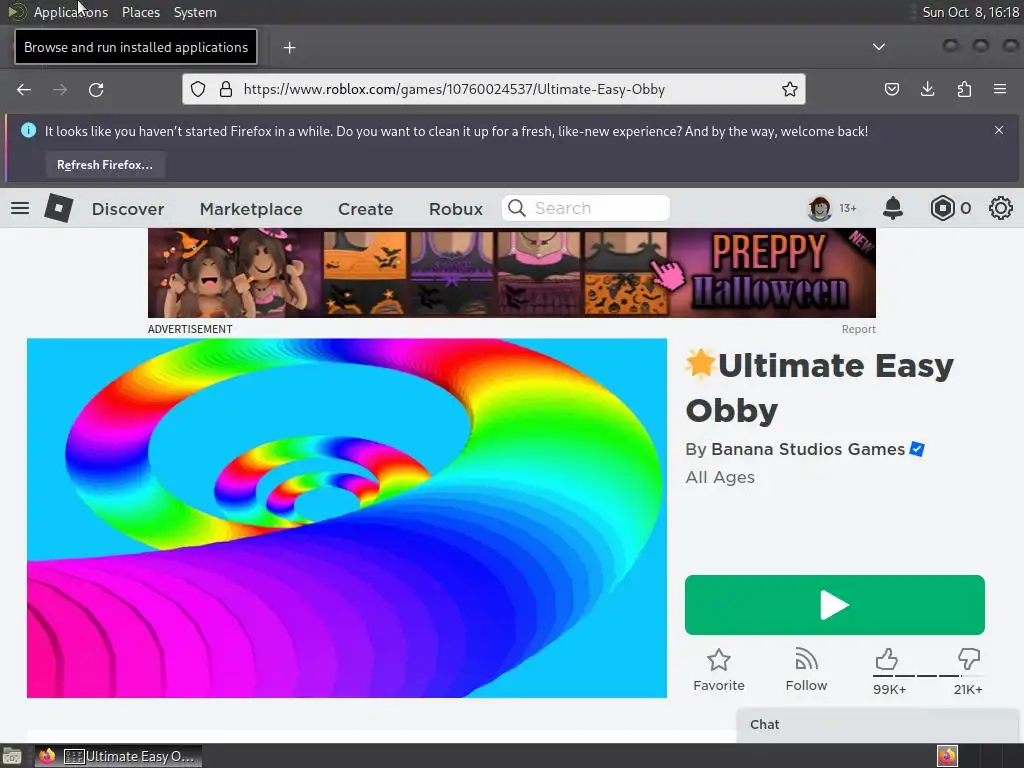1024x768 pixels.
Task: Click the Roblox search field
Action: tap(586, 208)
